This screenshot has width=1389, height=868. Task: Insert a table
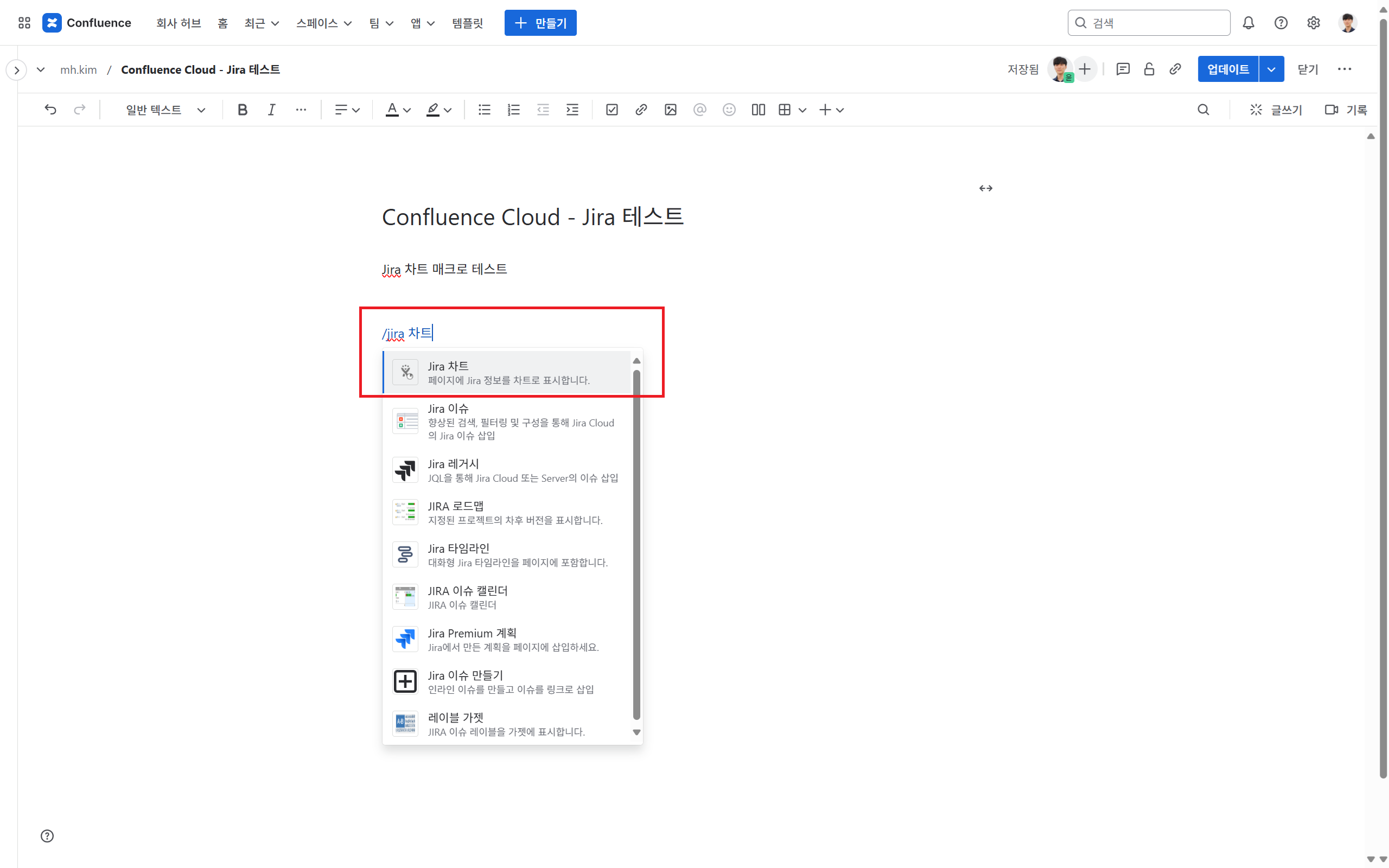pyautogui.click(x=785, y=110)
